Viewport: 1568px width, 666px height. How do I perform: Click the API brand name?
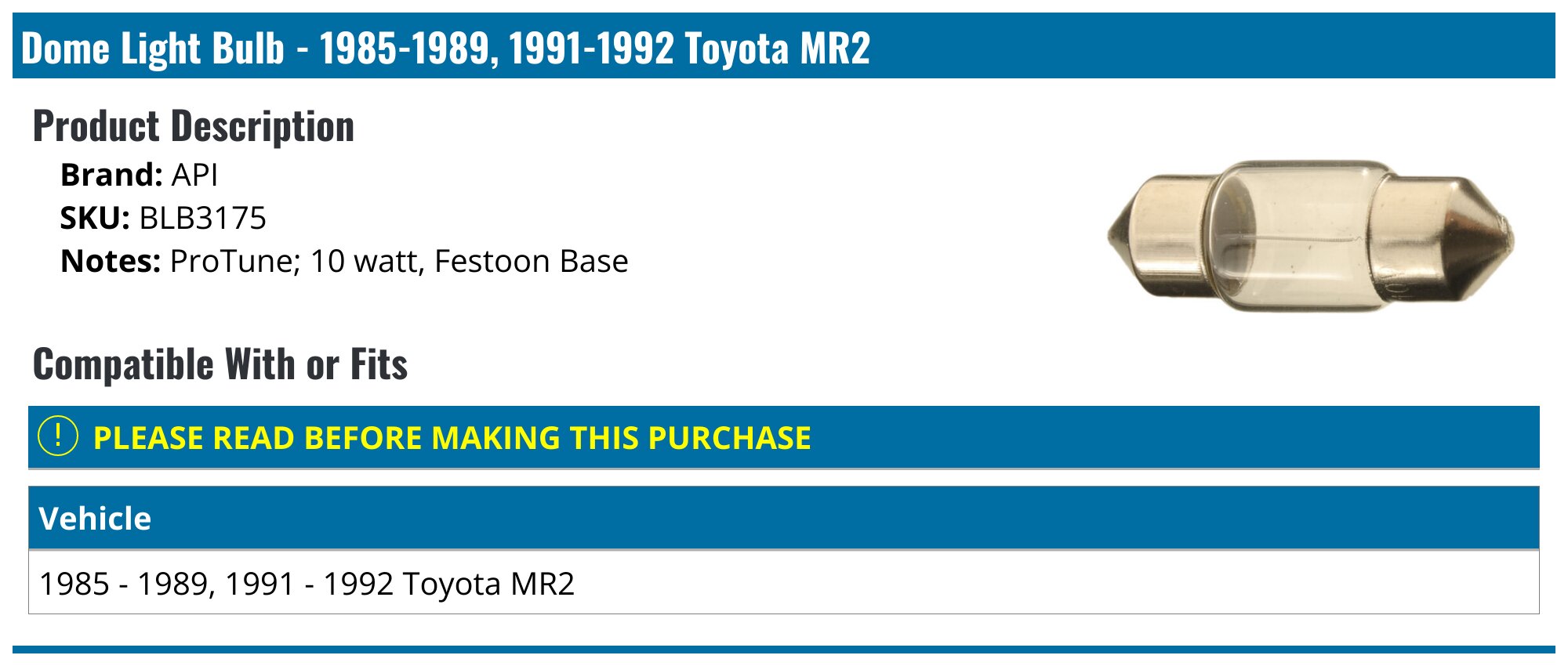coord(194,175)
